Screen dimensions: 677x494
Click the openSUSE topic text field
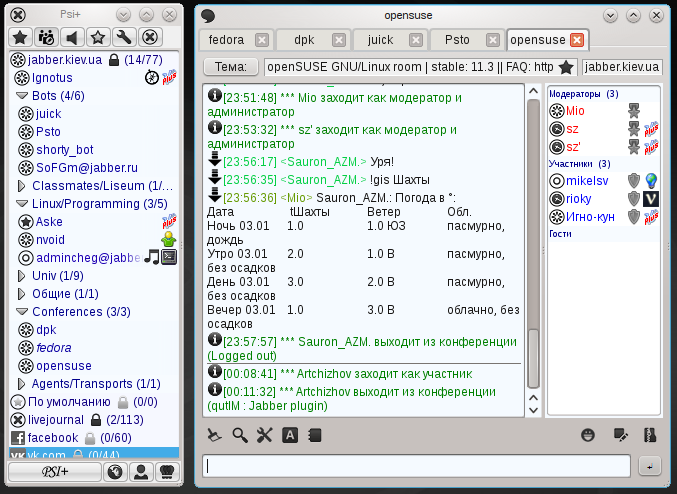point(421,67)
